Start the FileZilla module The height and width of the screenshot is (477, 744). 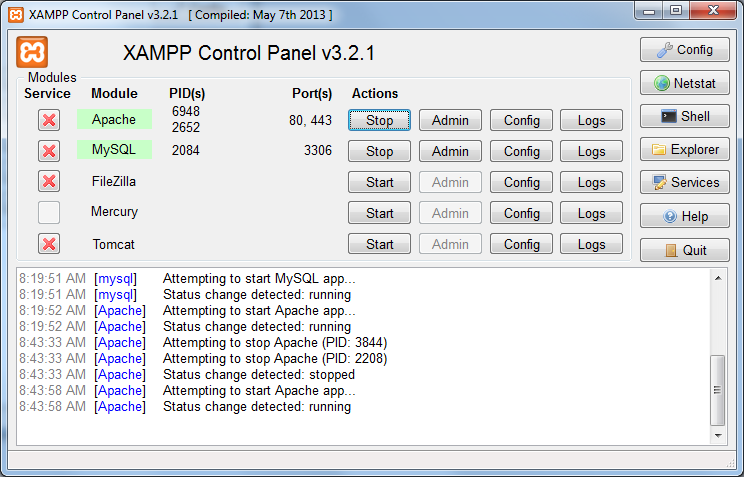coord(379,182)
